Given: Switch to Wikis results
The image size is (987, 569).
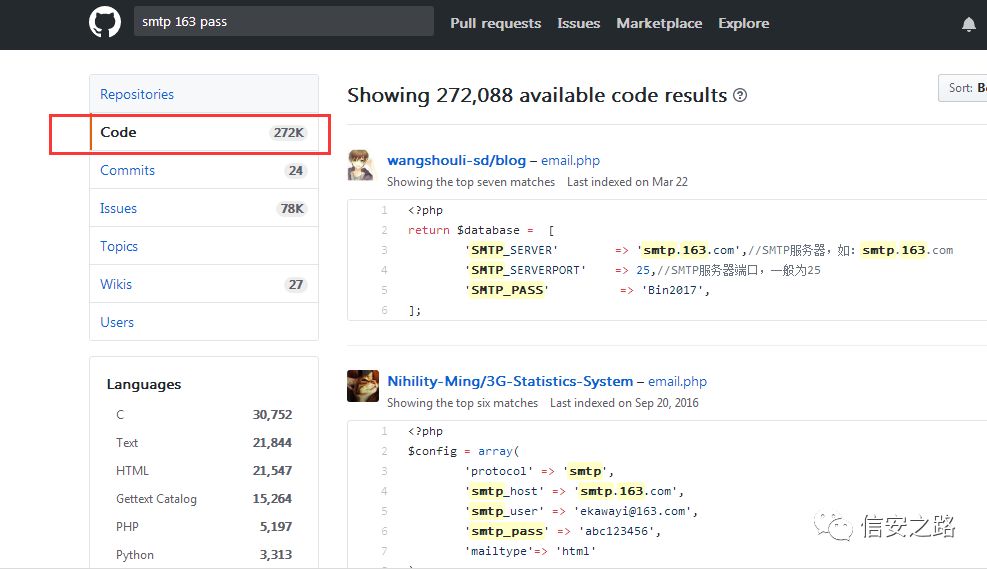Looking at the screenshot, I should tap(204, 284).
